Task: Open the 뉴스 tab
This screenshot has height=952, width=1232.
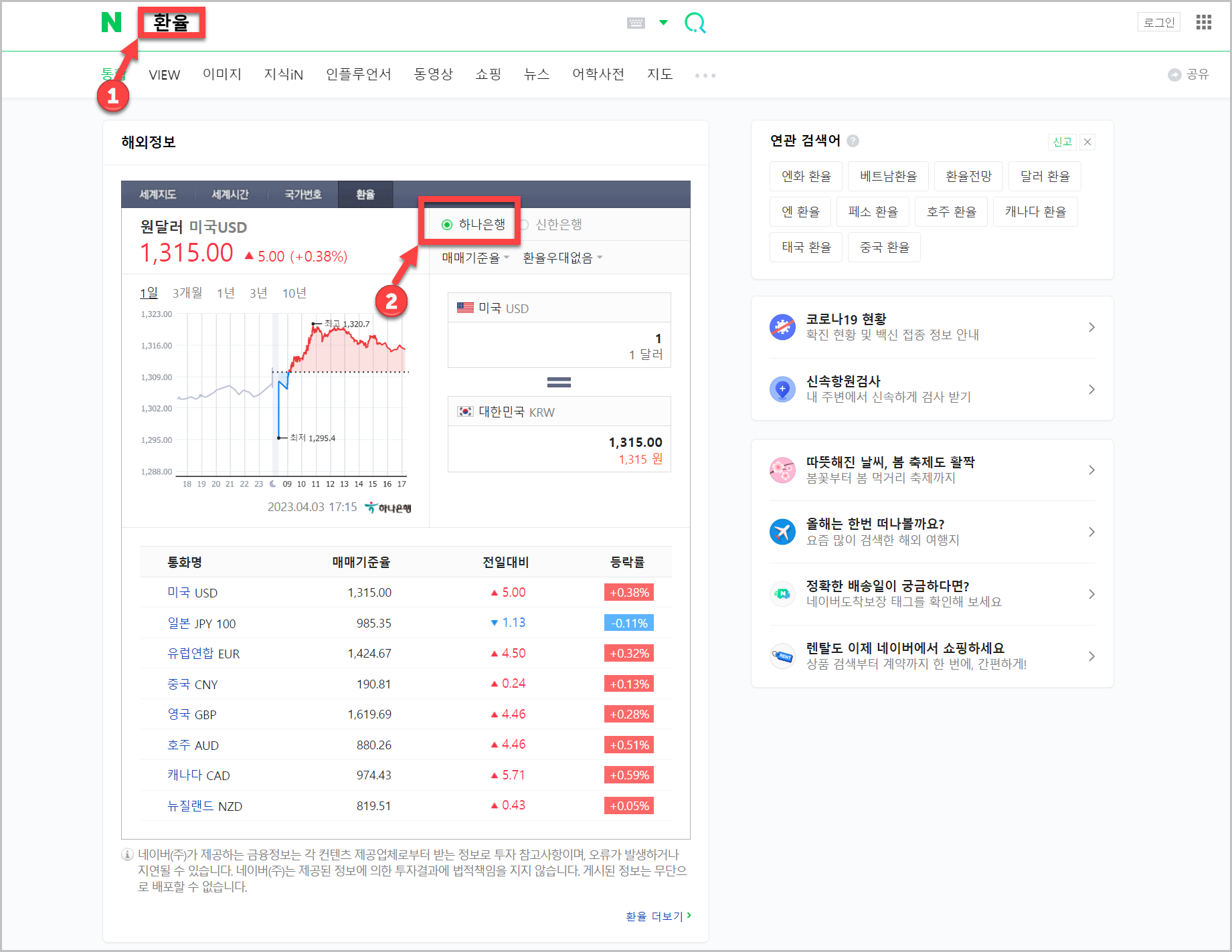Action: 537,74
